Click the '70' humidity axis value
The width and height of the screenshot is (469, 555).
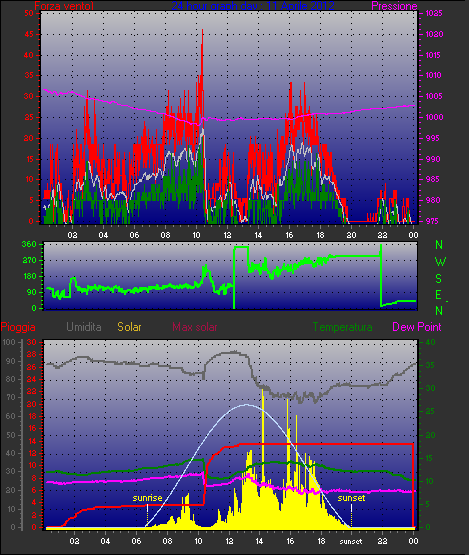(11, 397)
